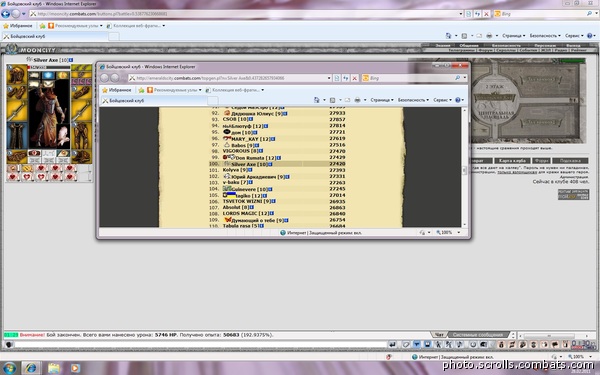Screen dimensions: 600x375
Task: Open Персонаж in Mooncity game top menu
Action: click(545, 46)
